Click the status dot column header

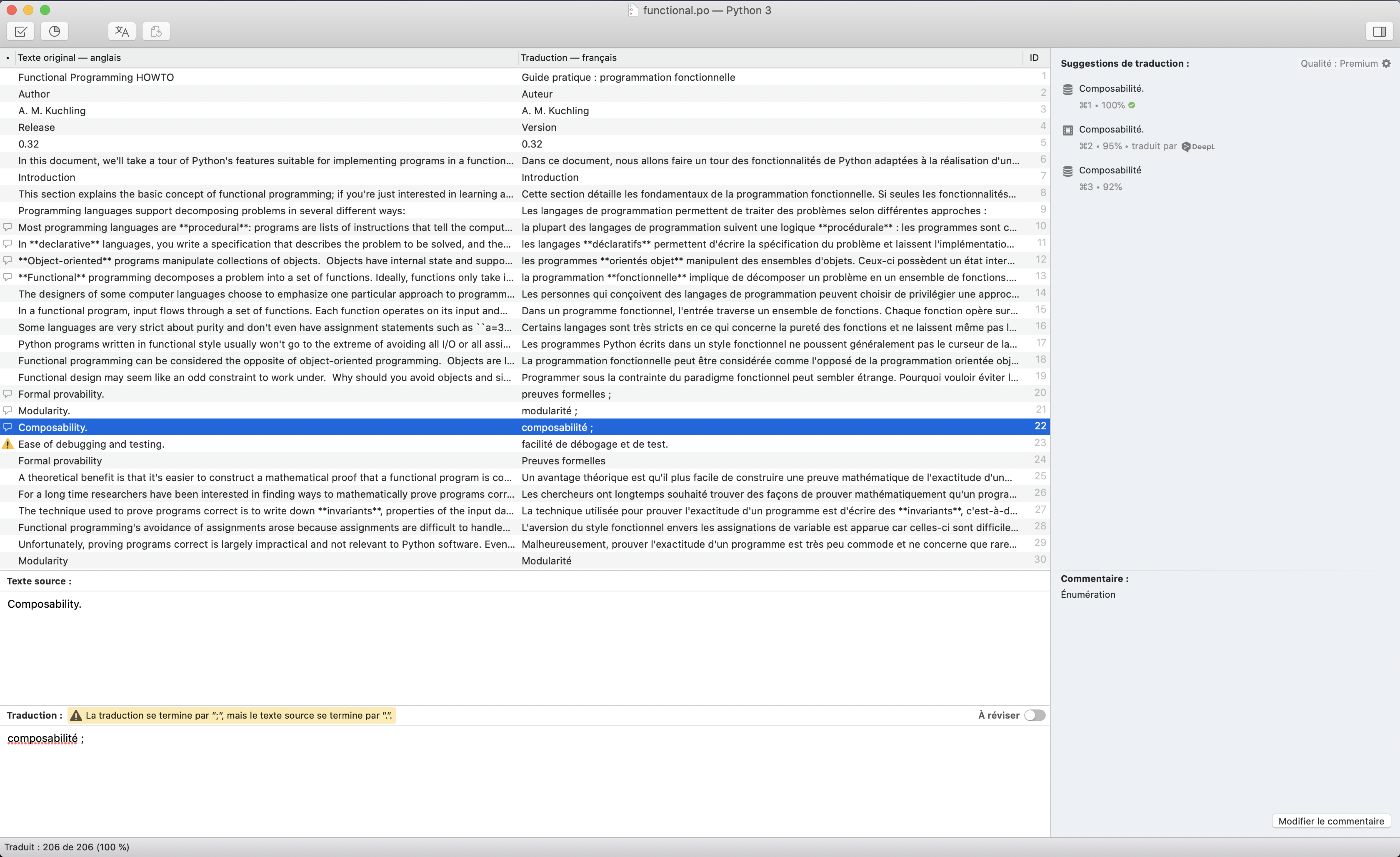point(7,58)
